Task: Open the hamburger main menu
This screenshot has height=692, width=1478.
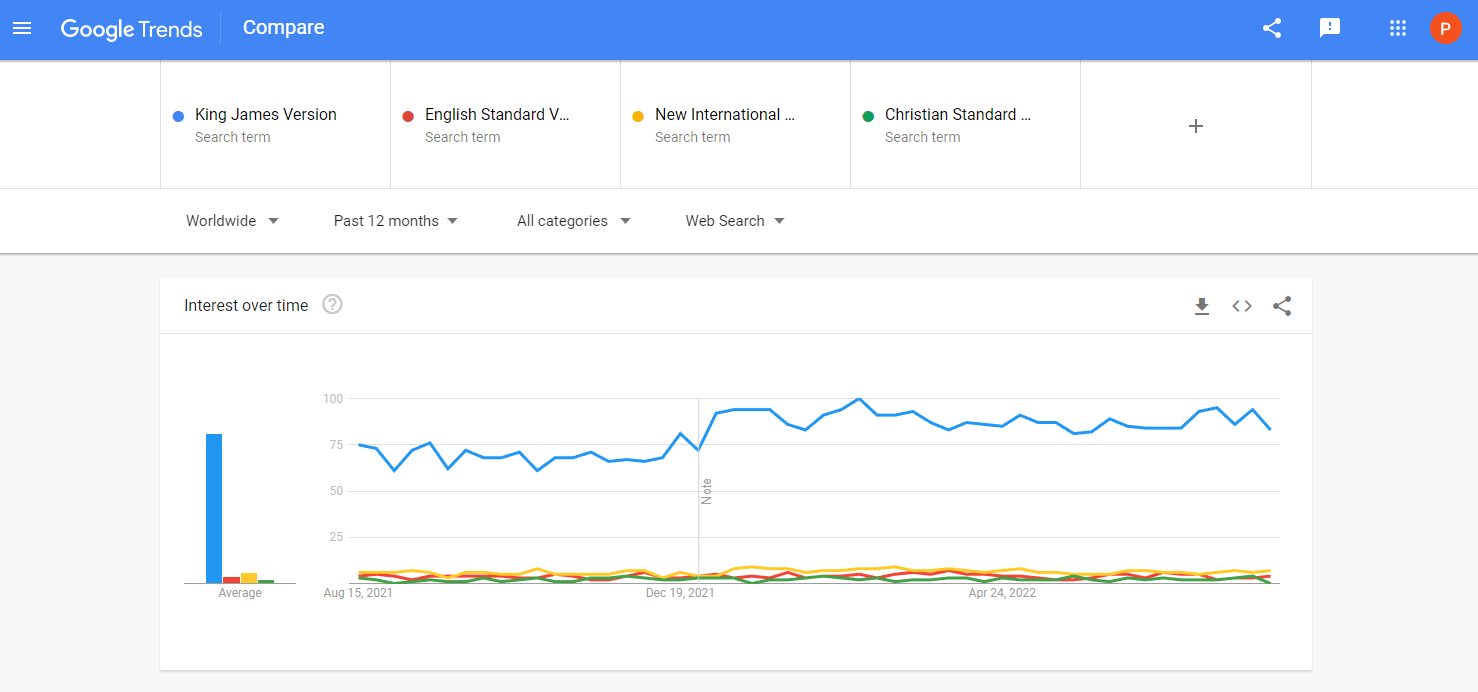Action: pos(22,28)
